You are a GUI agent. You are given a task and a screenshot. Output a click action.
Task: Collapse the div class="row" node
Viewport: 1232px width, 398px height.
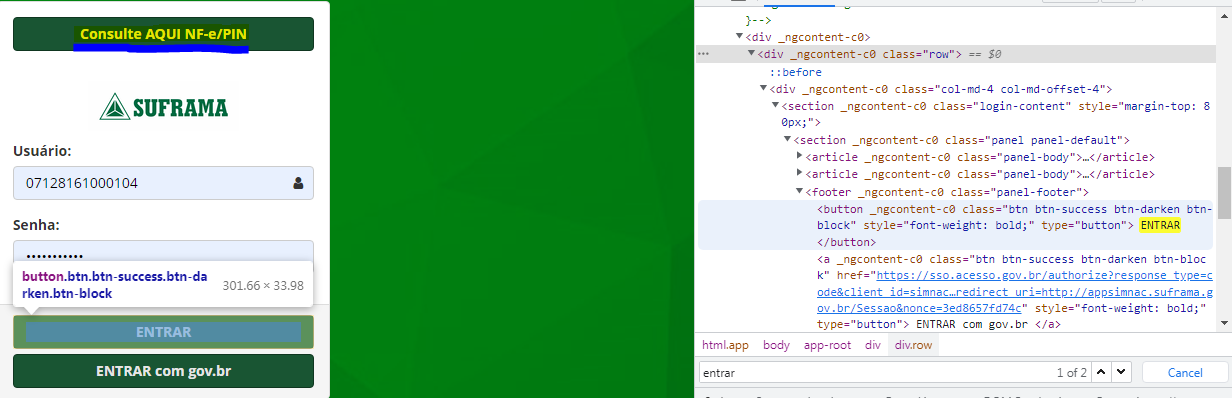(751, 54)
